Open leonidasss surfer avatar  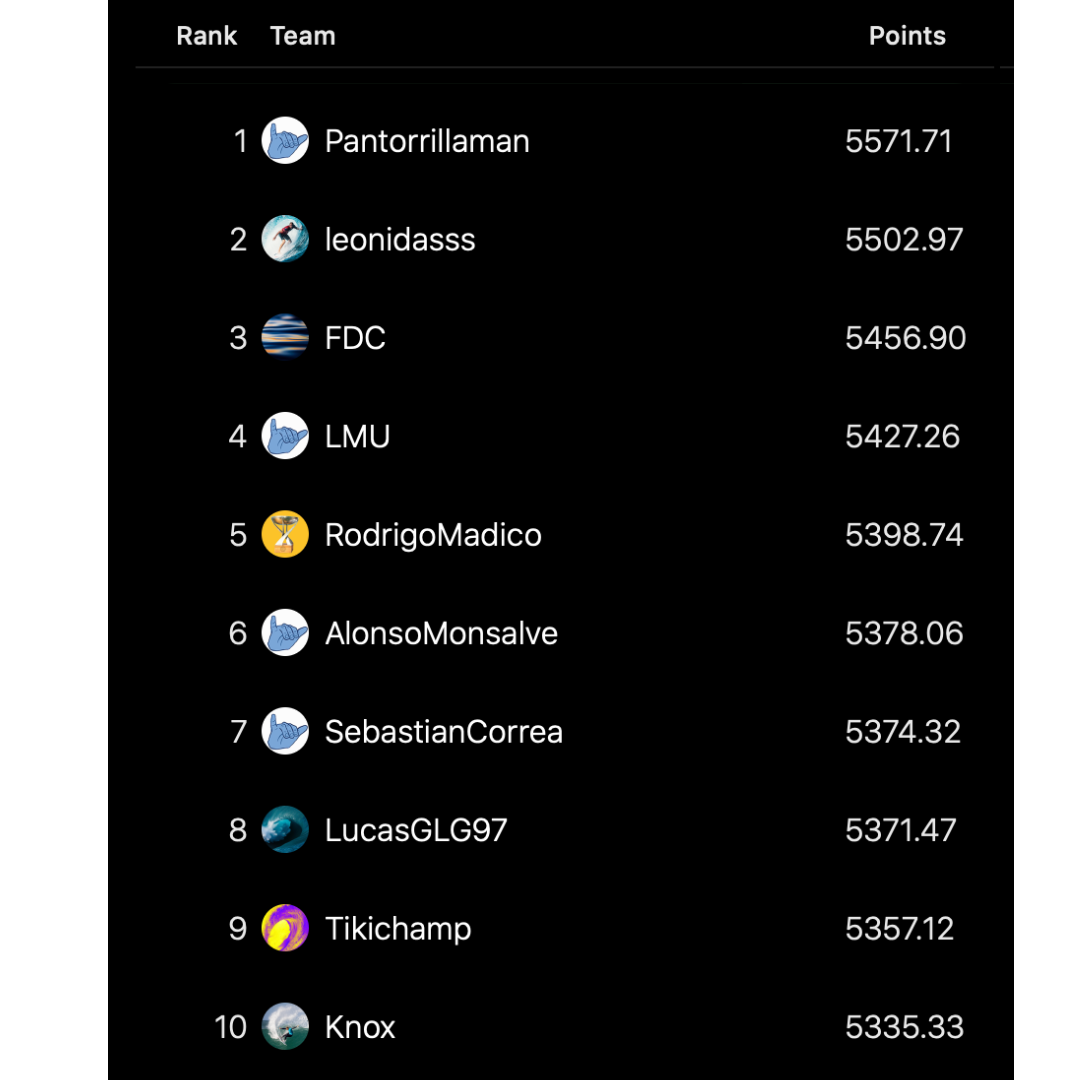click(285, 239)
